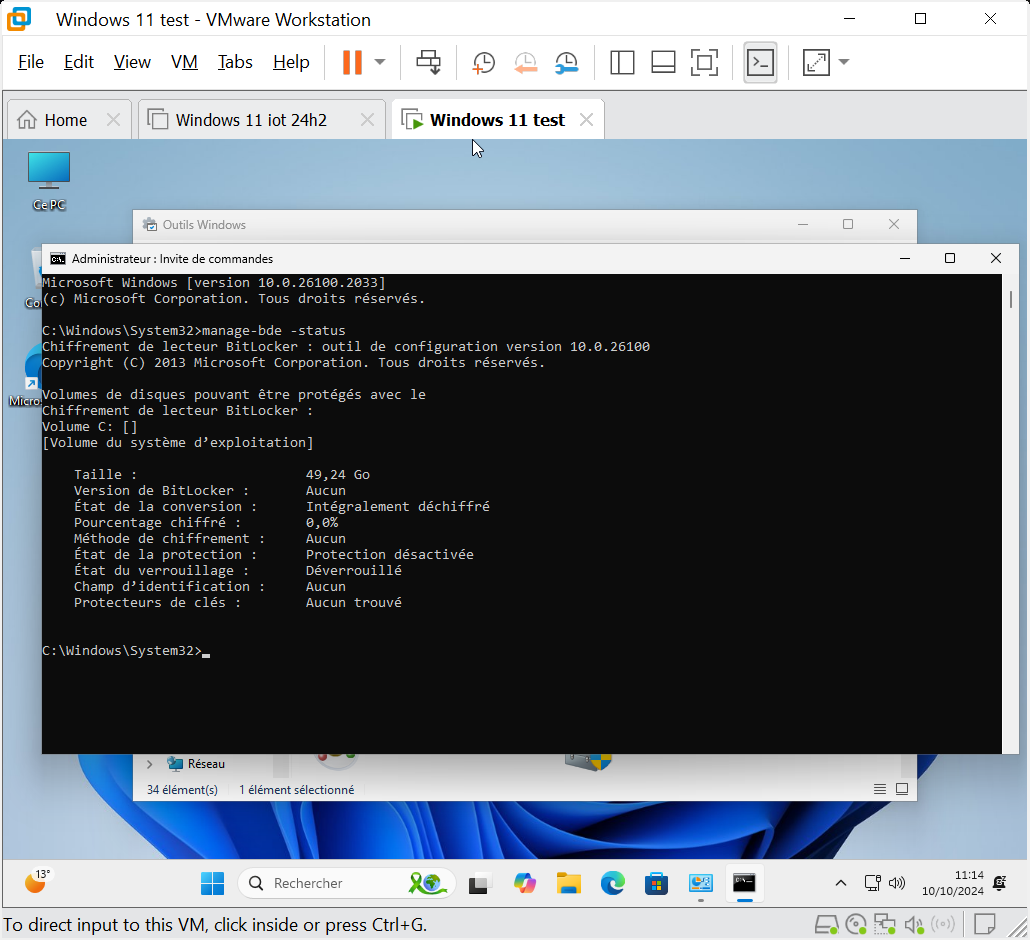Send Ctrl+Alt+Del to the virtual machine
1030x940 pixels.
coord(428,62)
